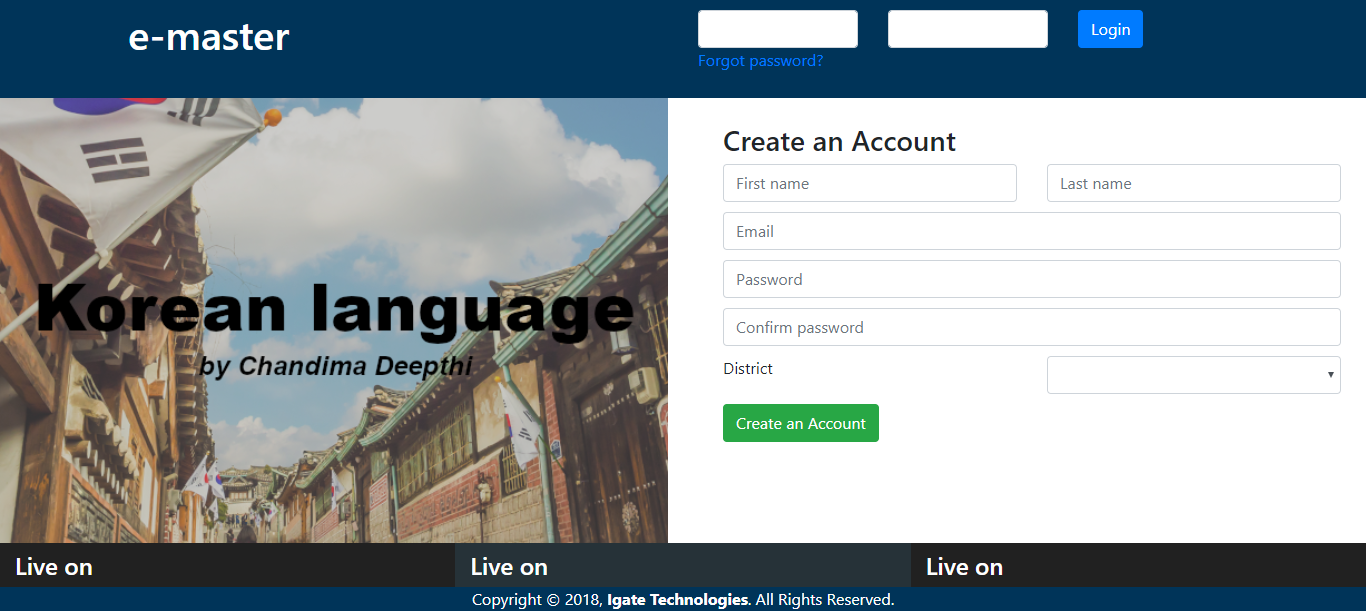Select the middle Live on panel
Viewport: 1366px width, 613px height.
[x=682, y=566]
